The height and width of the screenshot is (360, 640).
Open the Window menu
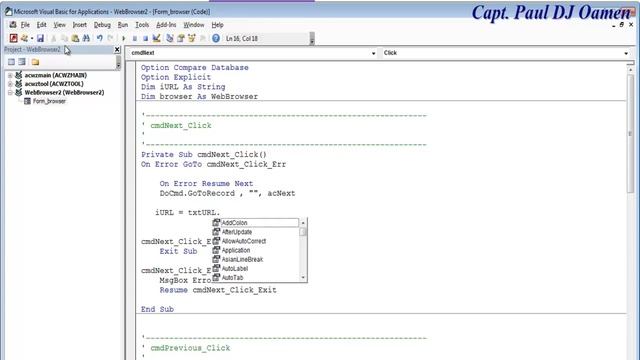click(193, 25)
